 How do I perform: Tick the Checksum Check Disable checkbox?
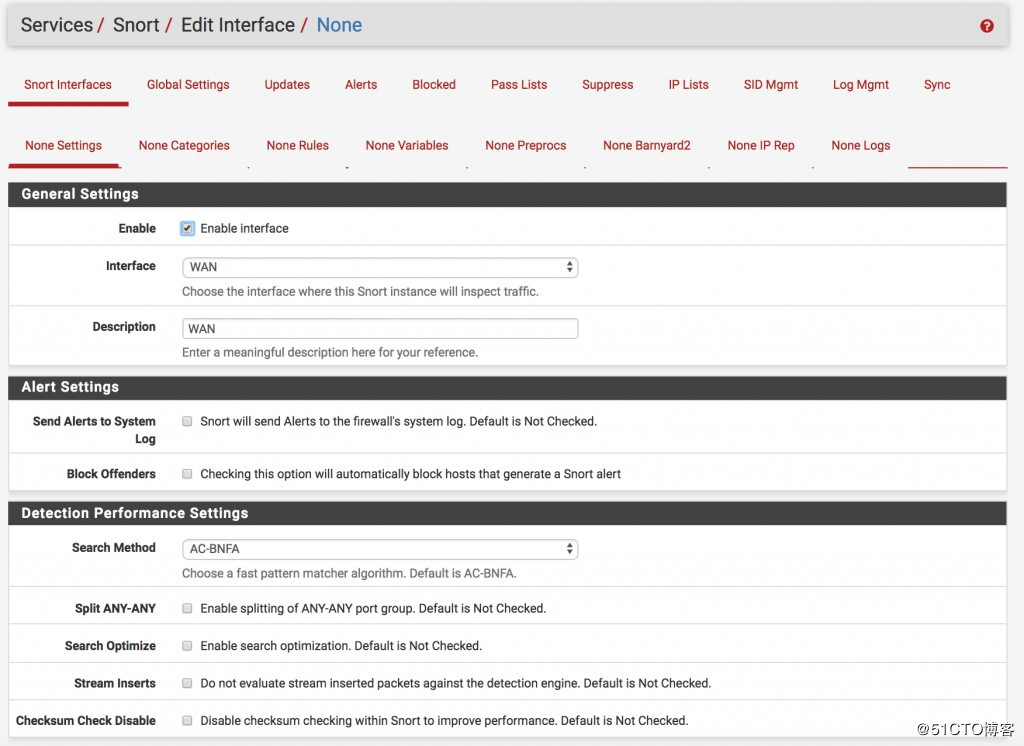click(187, 721)
